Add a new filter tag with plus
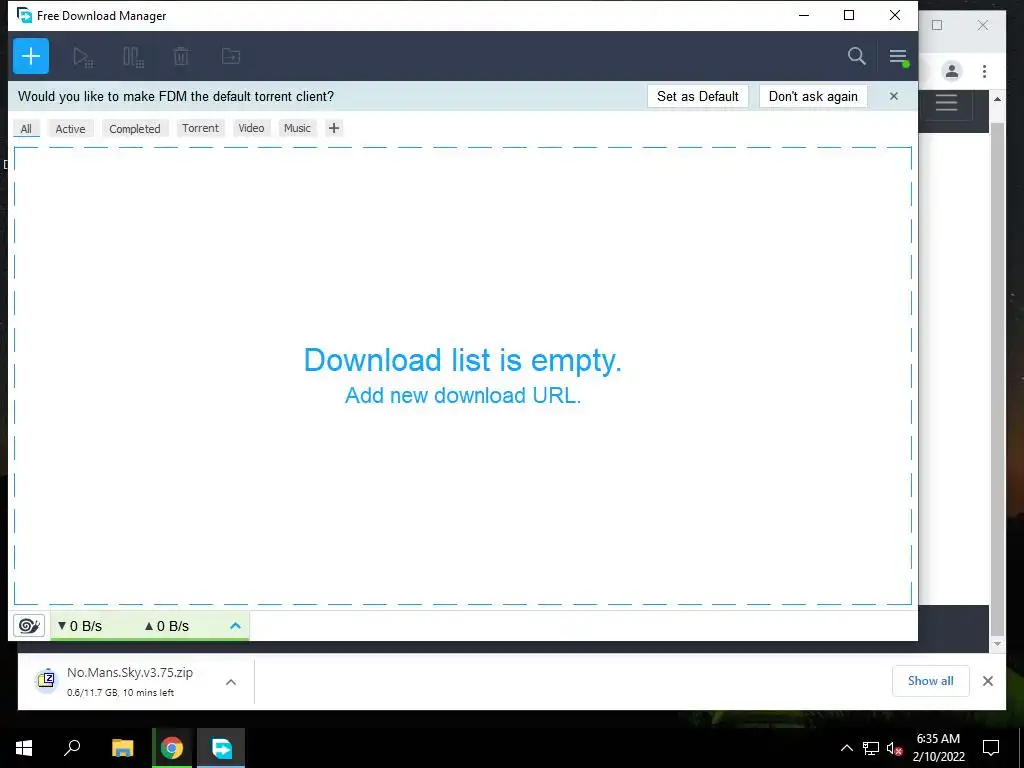Viewport: 1024px width, 768px height. 334,128
